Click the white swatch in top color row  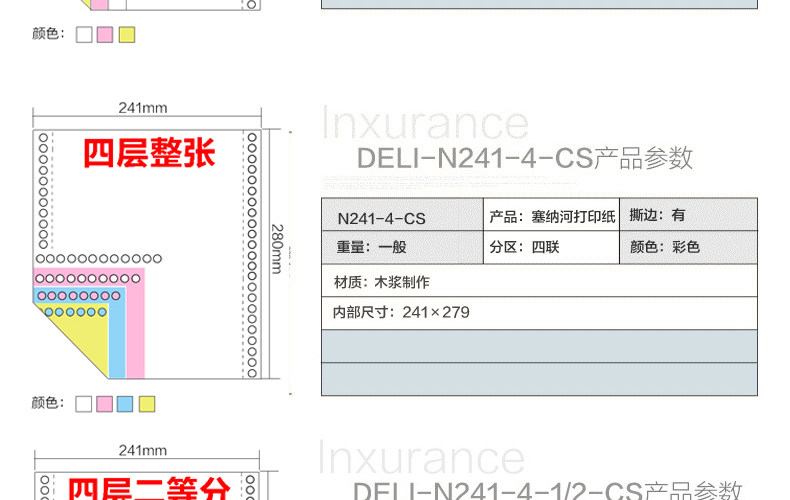(x=84, y=35)
